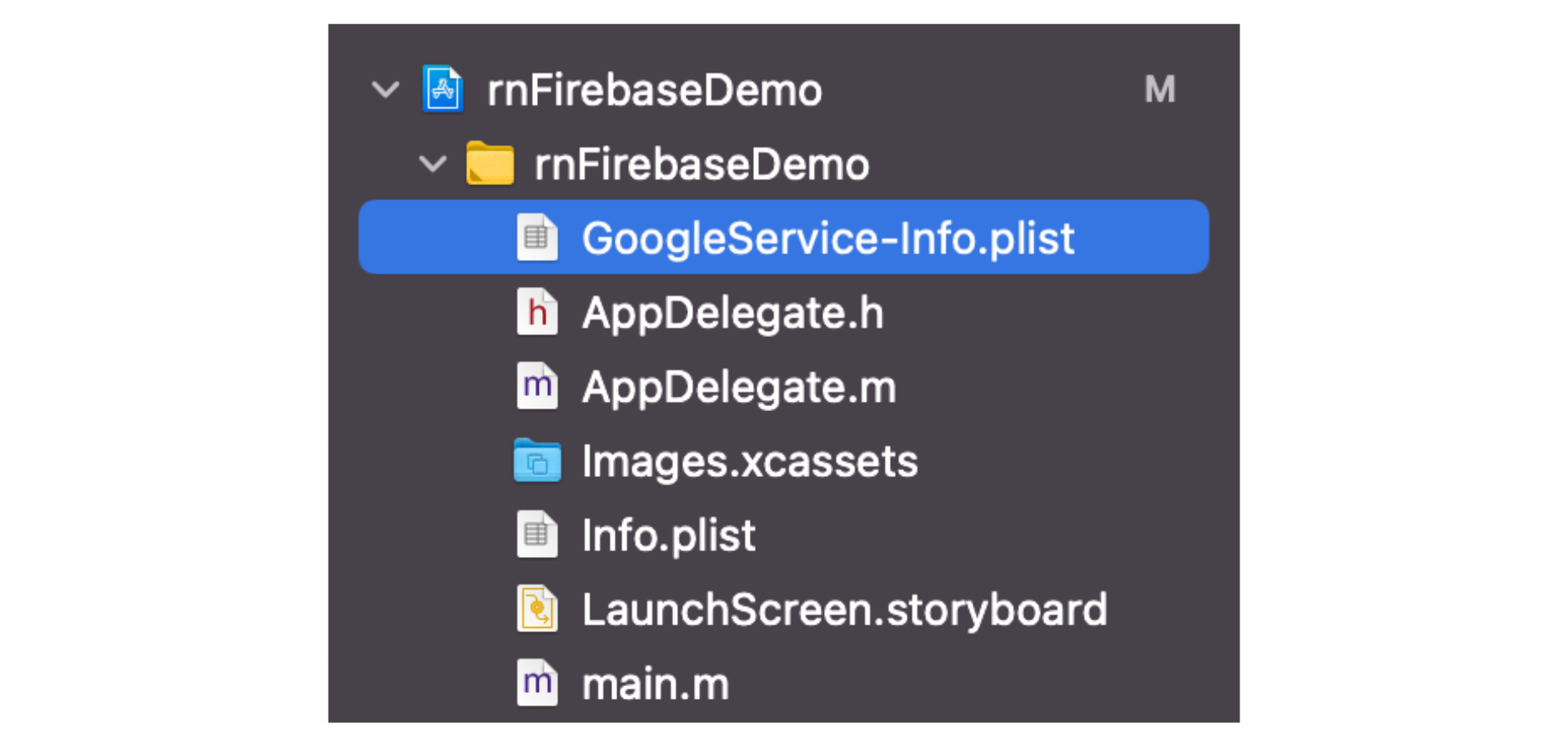This screenshot has width=1568, height=743.
Task: Click the M modified status badge
Action: point(1160,89)
